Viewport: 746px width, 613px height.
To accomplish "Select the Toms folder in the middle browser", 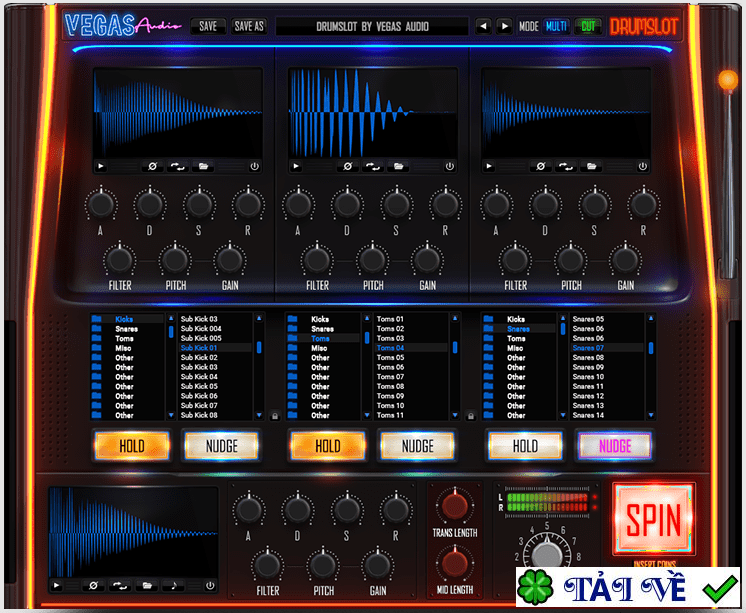I will coord(323,338).
